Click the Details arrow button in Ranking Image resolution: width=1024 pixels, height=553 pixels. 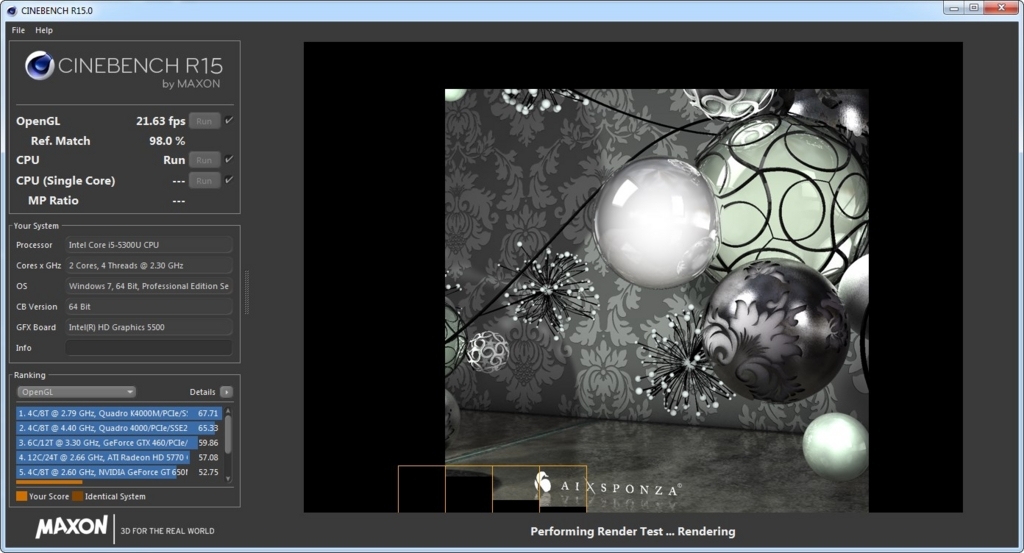(x=226, y=392)
